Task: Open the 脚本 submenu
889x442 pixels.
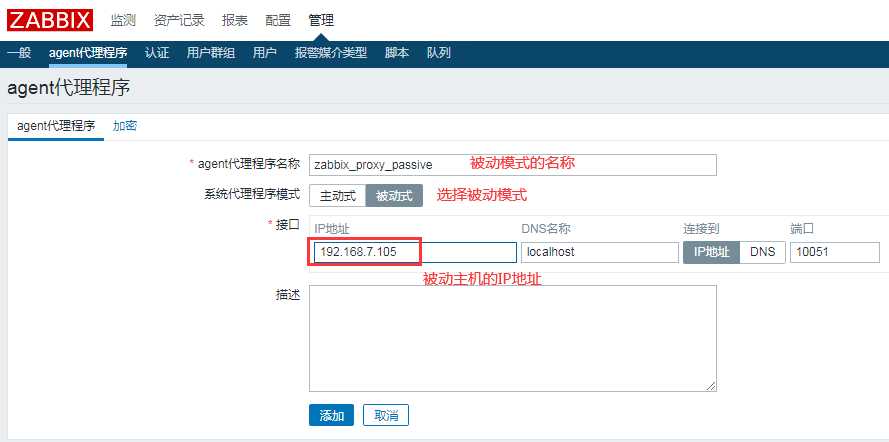Action: click(x=397, y=53)
